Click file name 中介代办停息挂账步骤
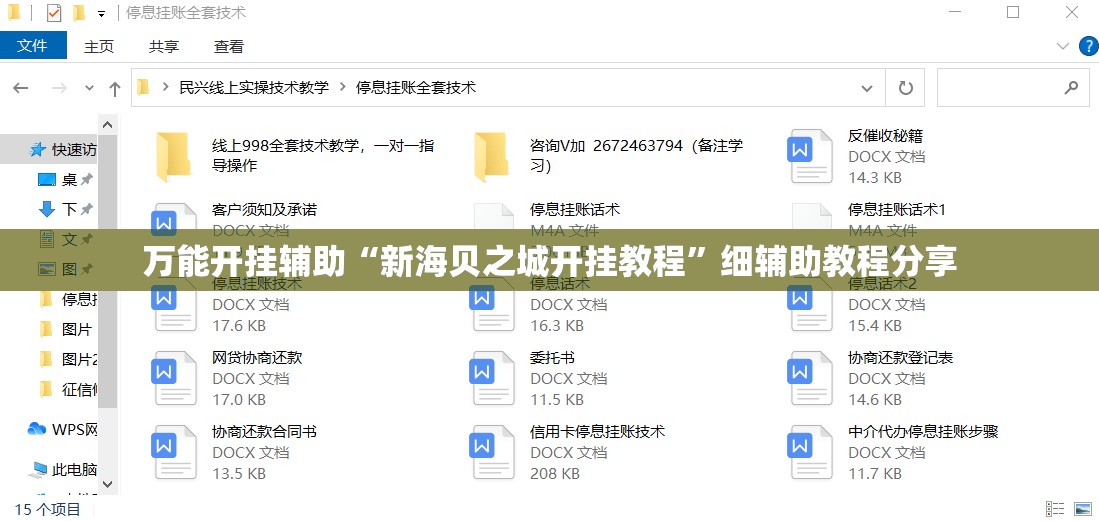This screenshot has width=1099, height=521. pyautogui.click(x=923, y=432)
